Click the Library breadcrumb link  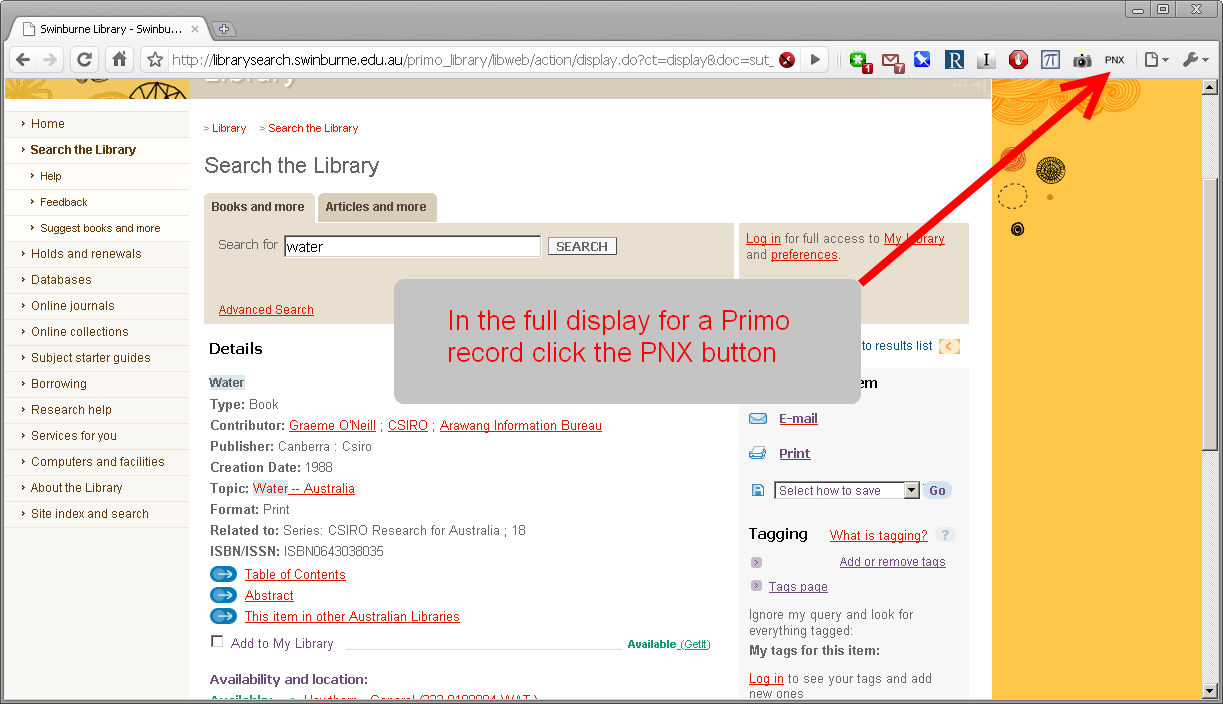click(x=229, y=128)
